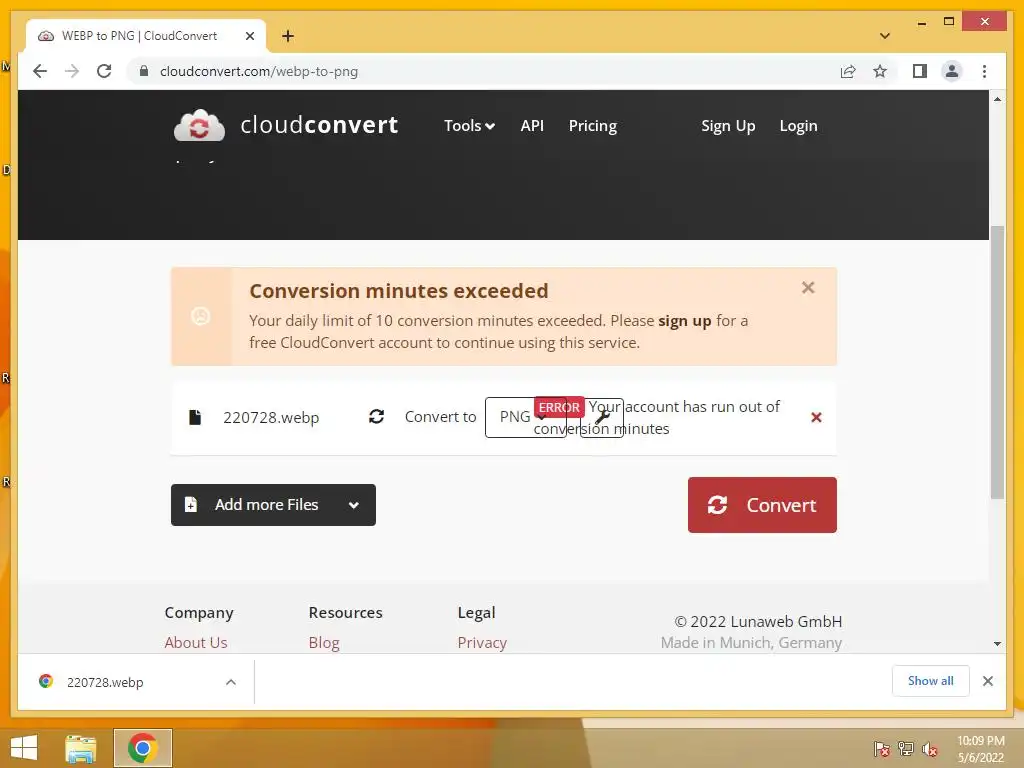Click the network tray icon
The image size is (1024, 768).
pyautogui.click(x=906, y=749)
